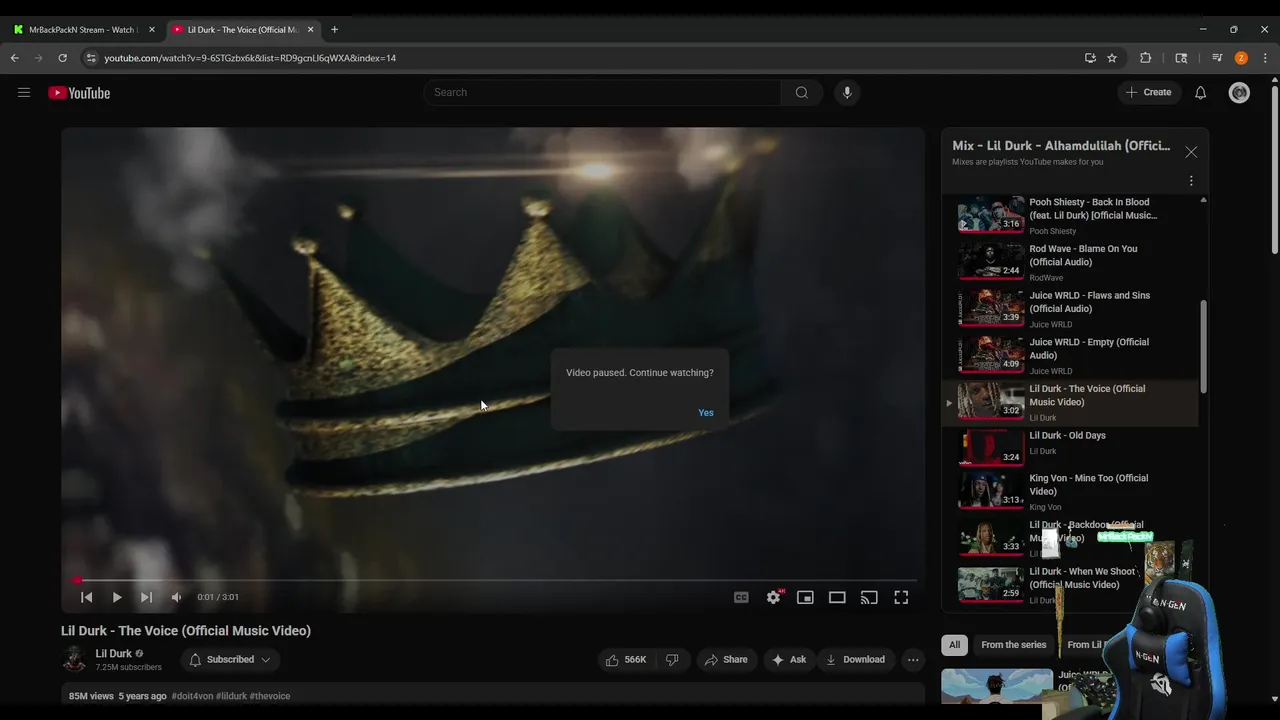Enable miniplayer mode
The width and height of the screenshot is (1280, 720).
click(805, 597)
